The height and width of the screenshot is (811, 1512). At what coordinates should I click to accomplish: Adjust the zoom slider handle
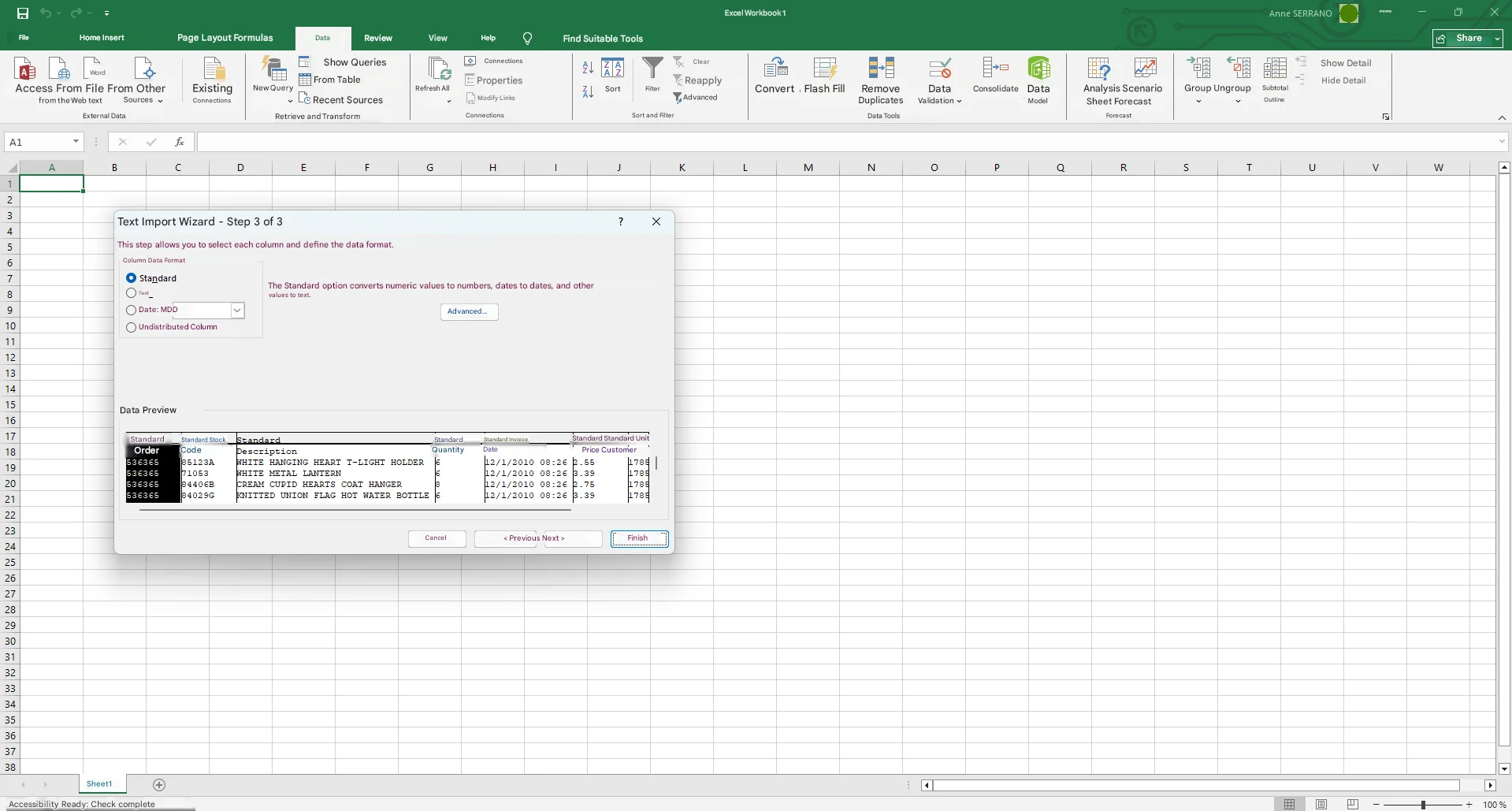click(x=1423, y=805)
